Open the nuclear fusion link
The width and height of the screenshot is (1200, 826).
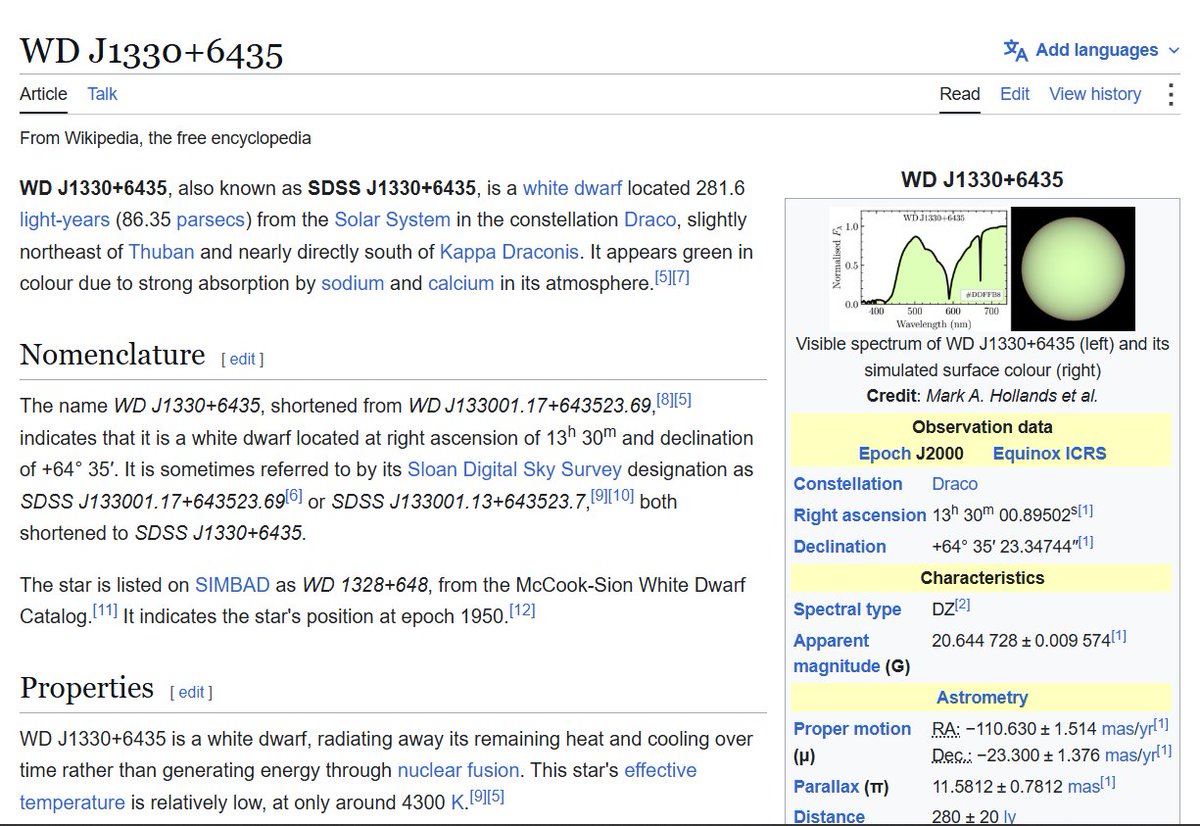tap(458, 770)
